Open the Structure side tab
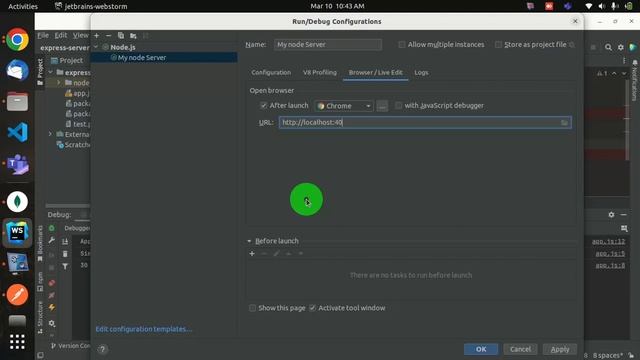Screen dimensions: 640x360 click(40, 317)
